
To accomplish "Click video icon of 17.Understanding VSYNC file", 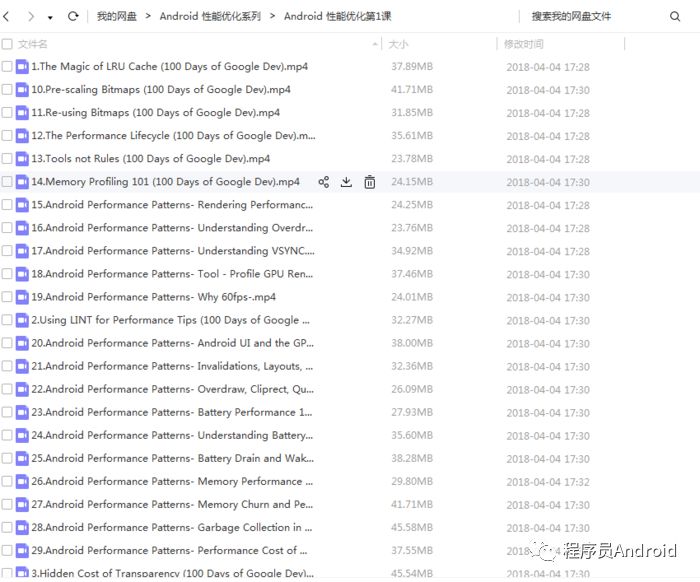I will coord(22,251).
